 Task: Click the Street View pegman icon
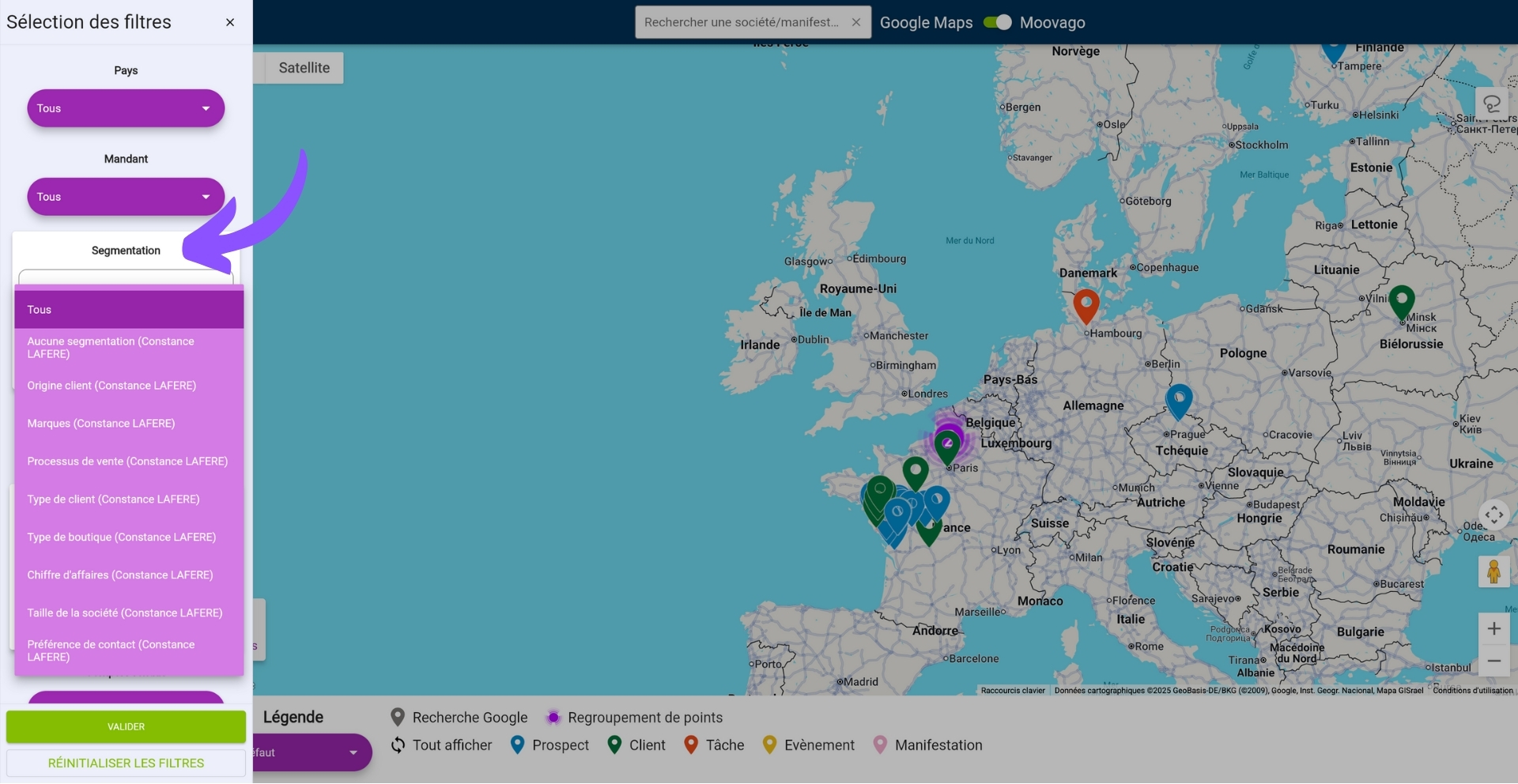(1493, 571)
